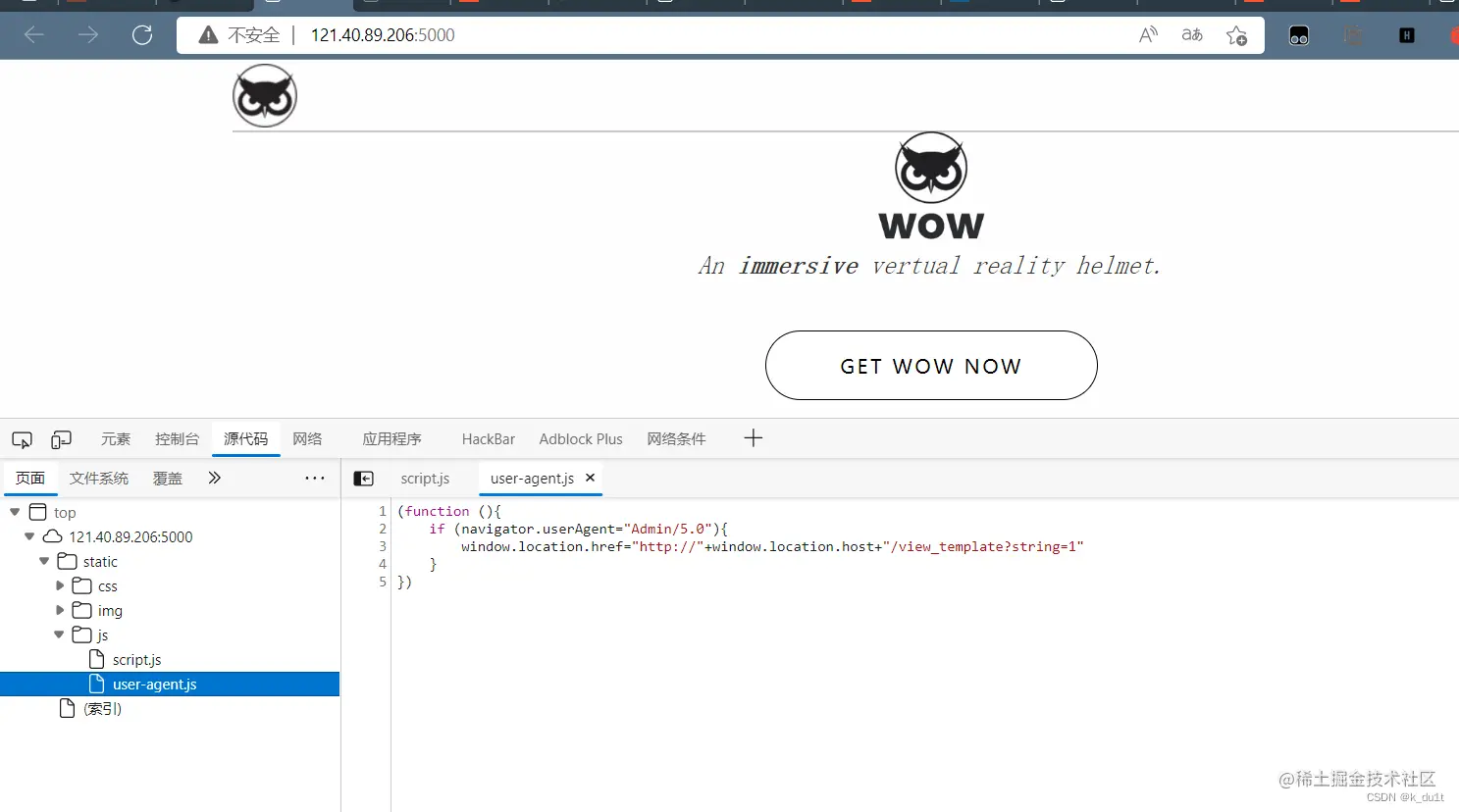The image size is (1459, 812).
Task: Open the HackBar DevTools tab
Action: 489,439
